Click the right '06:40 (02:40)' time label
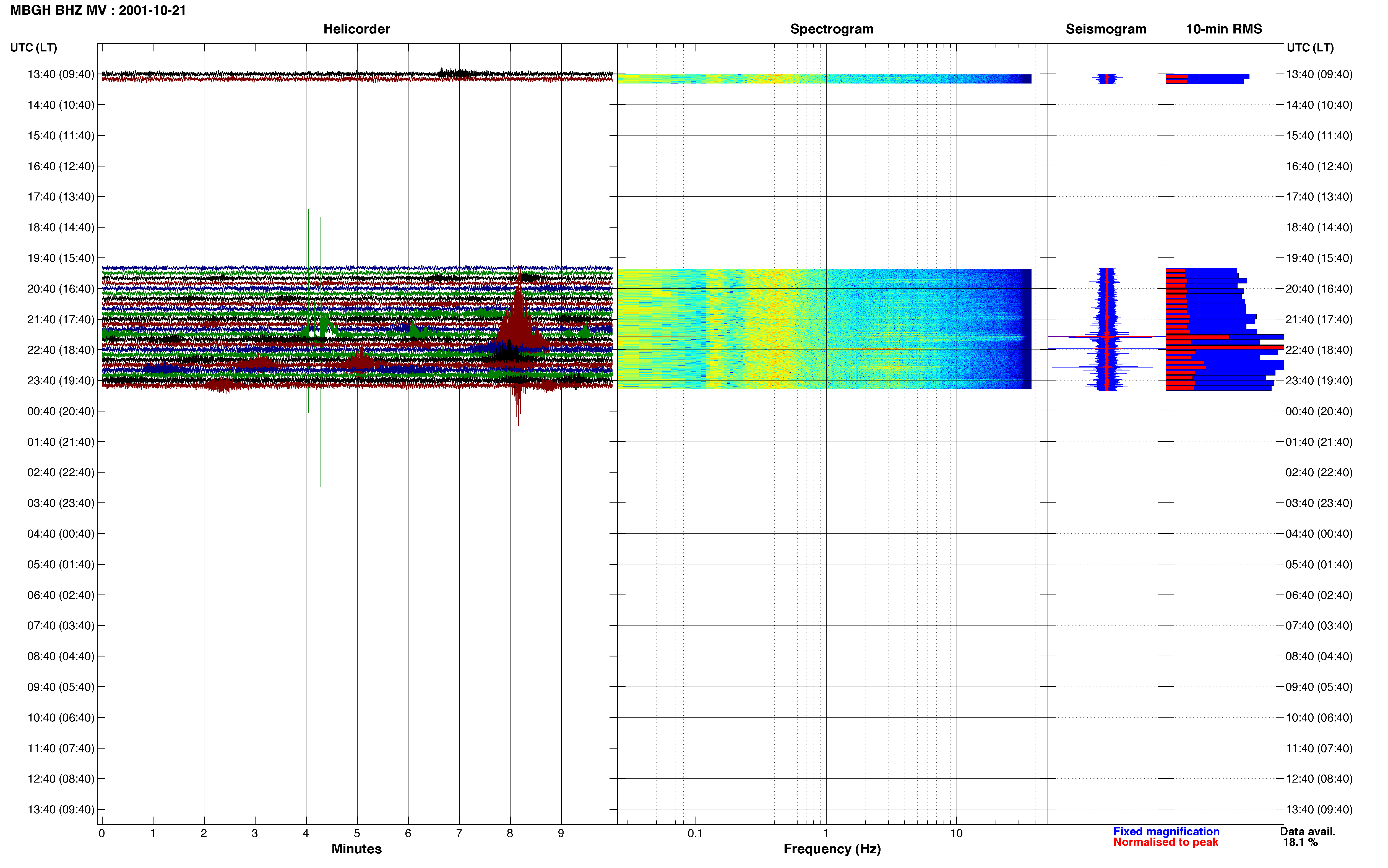 (x=1319, y=595)
